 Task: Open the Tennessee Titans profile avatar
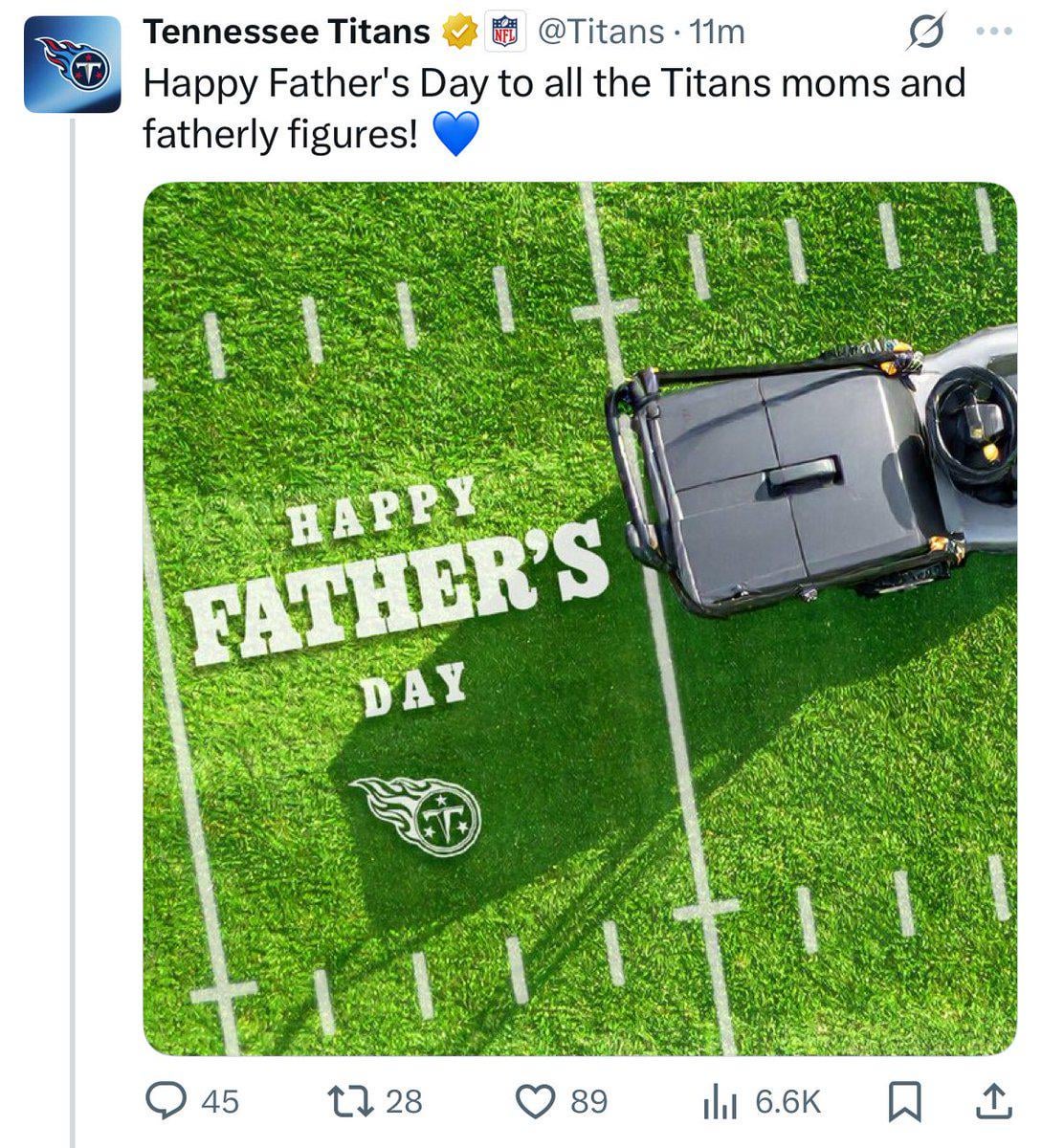(x=72, y=66)
